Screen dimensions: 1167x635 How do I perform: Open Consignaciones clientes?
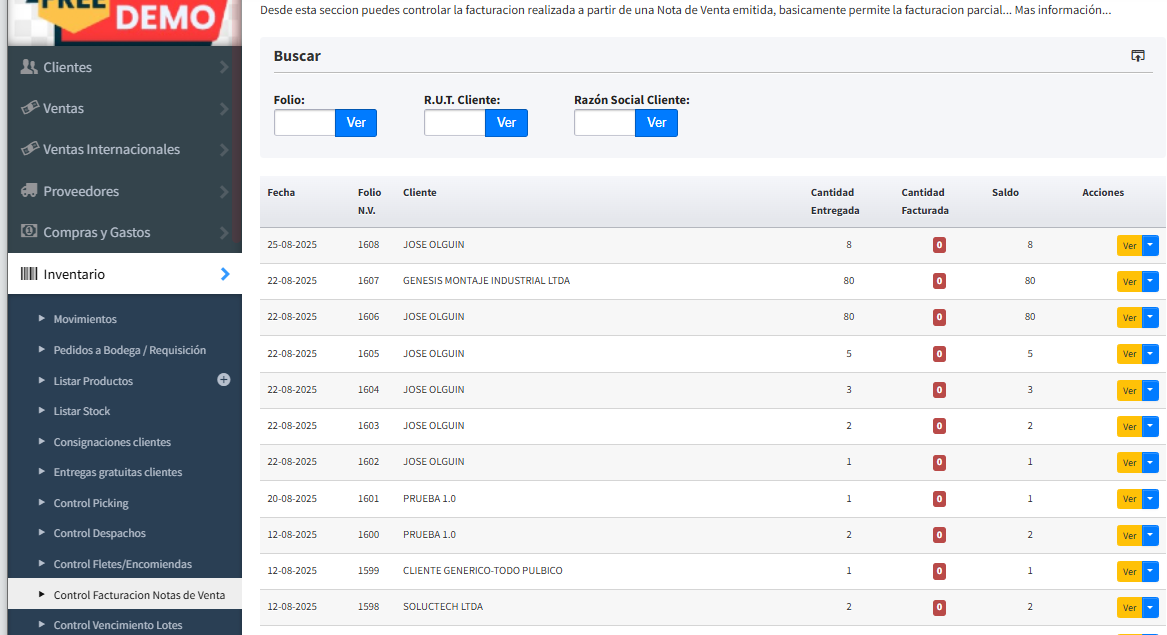click(x=112, y=442)
